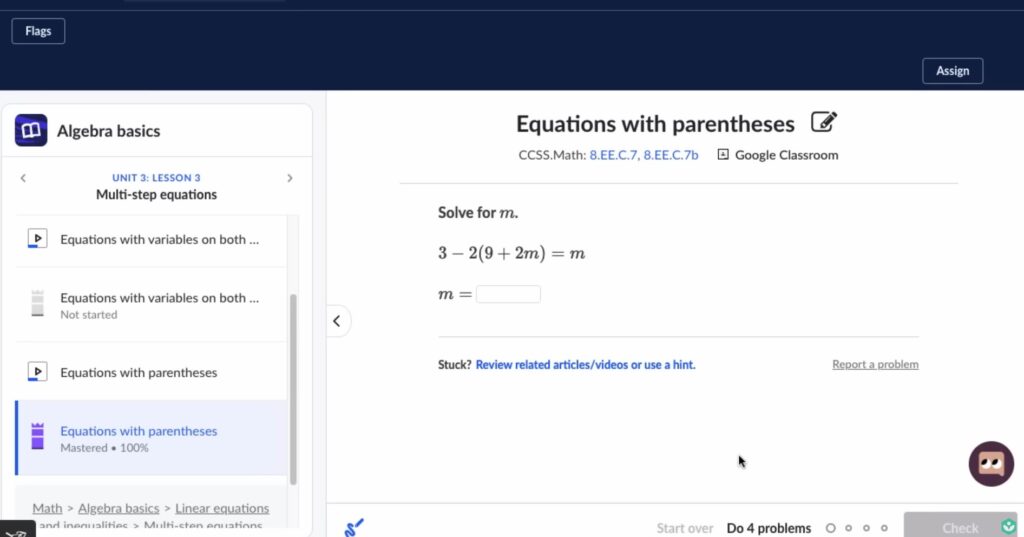The width and height of the screenshot is (1024, 537).
Task: Select Mastered Equations with parentheses exercise item
Action: pyautogui.click(x=151, y=438)
